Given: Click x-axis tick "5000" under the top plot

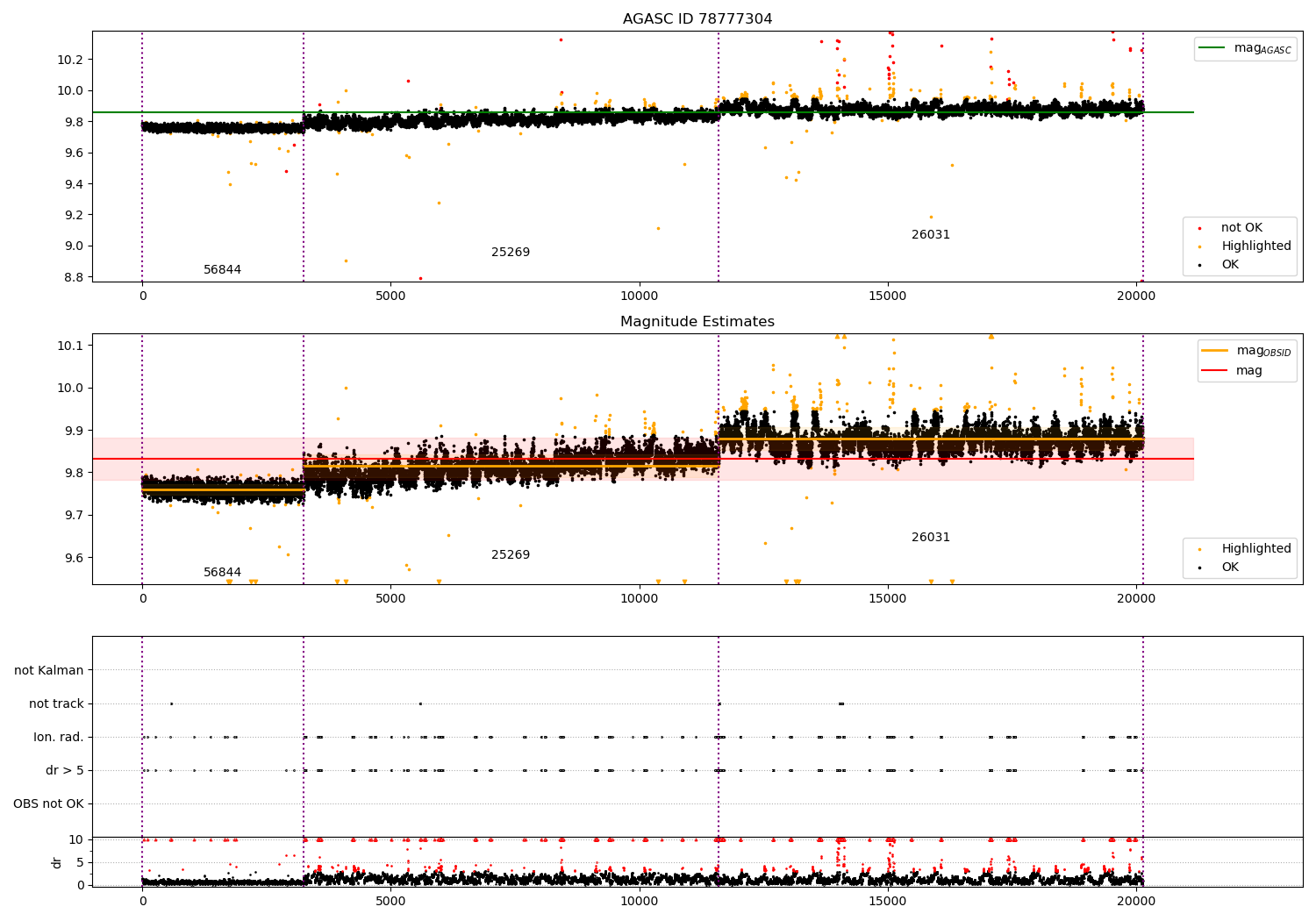Looking at the screenshot, I should coord(390,296).
